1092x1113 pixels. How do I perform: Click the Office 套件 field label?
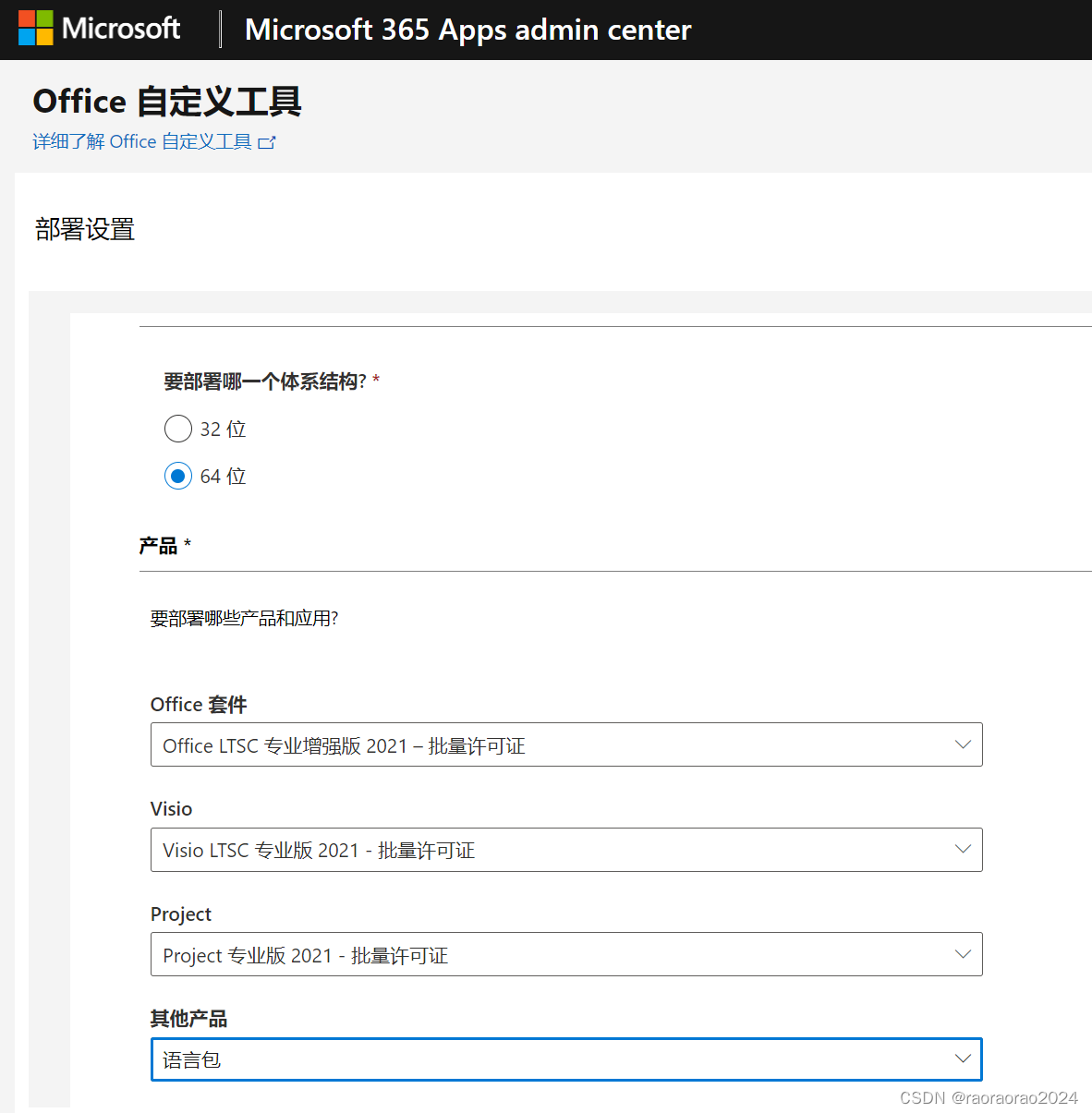click(x=199, y=705)
